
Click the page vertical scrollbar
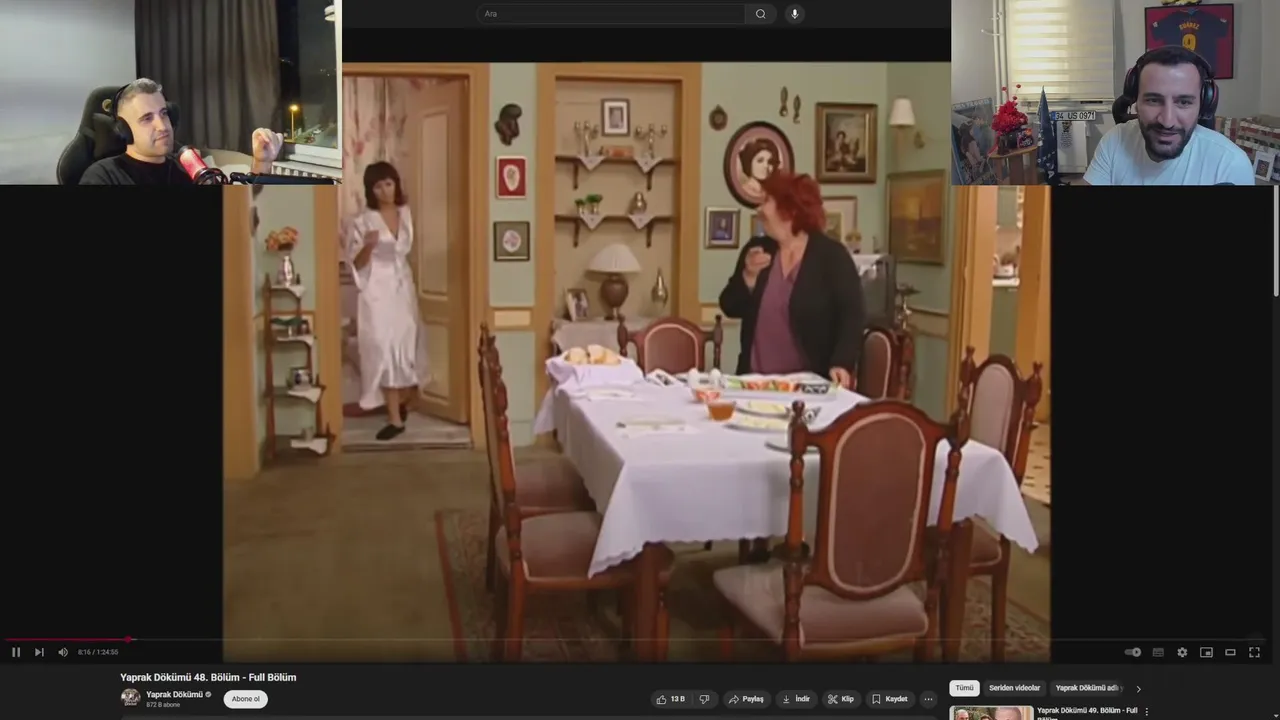(x=1275, y=240)
